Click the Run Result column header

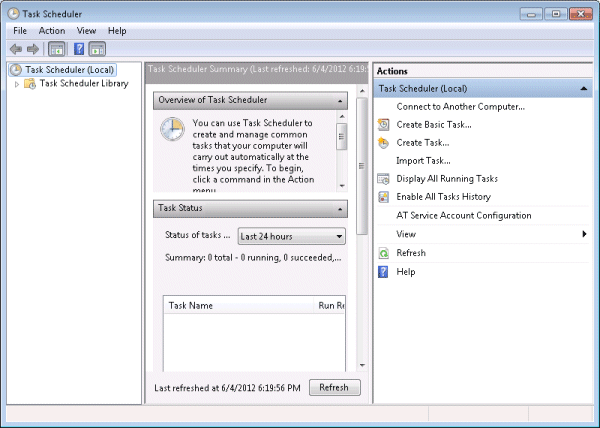(x=329, y=306)
